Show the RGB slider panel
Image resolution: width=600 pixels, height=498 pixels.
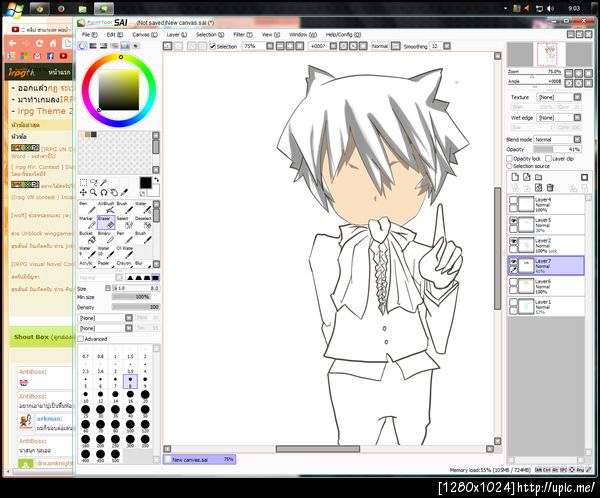tap(93, 46)
